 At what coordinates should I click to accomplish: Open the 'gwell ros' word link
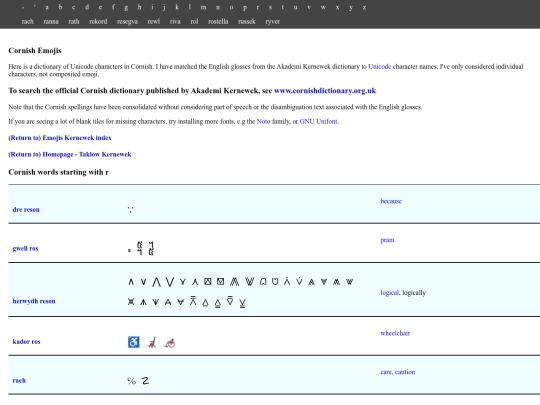(25, 248)
